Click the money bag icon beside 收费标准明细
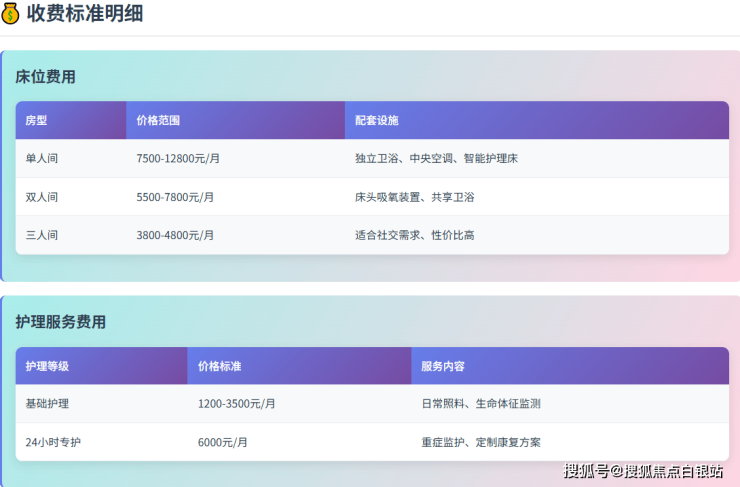 coord(11,14)
